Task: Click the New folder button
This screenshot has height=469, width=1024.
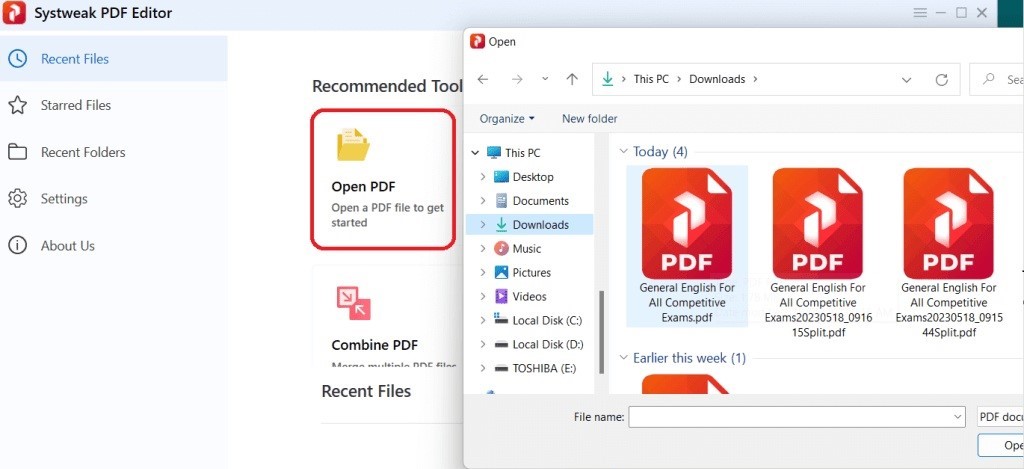Action: click(590, 118)
